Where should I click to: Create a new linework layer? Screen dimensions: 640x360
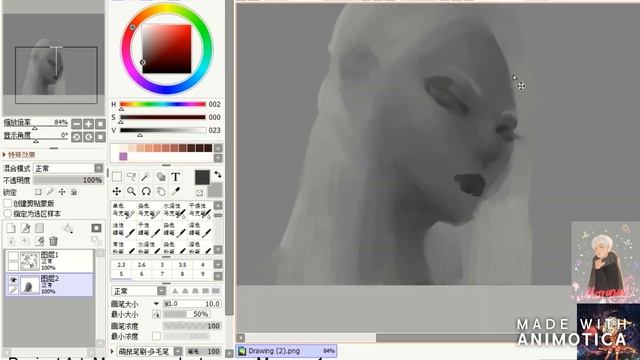[x=25, y=229]
